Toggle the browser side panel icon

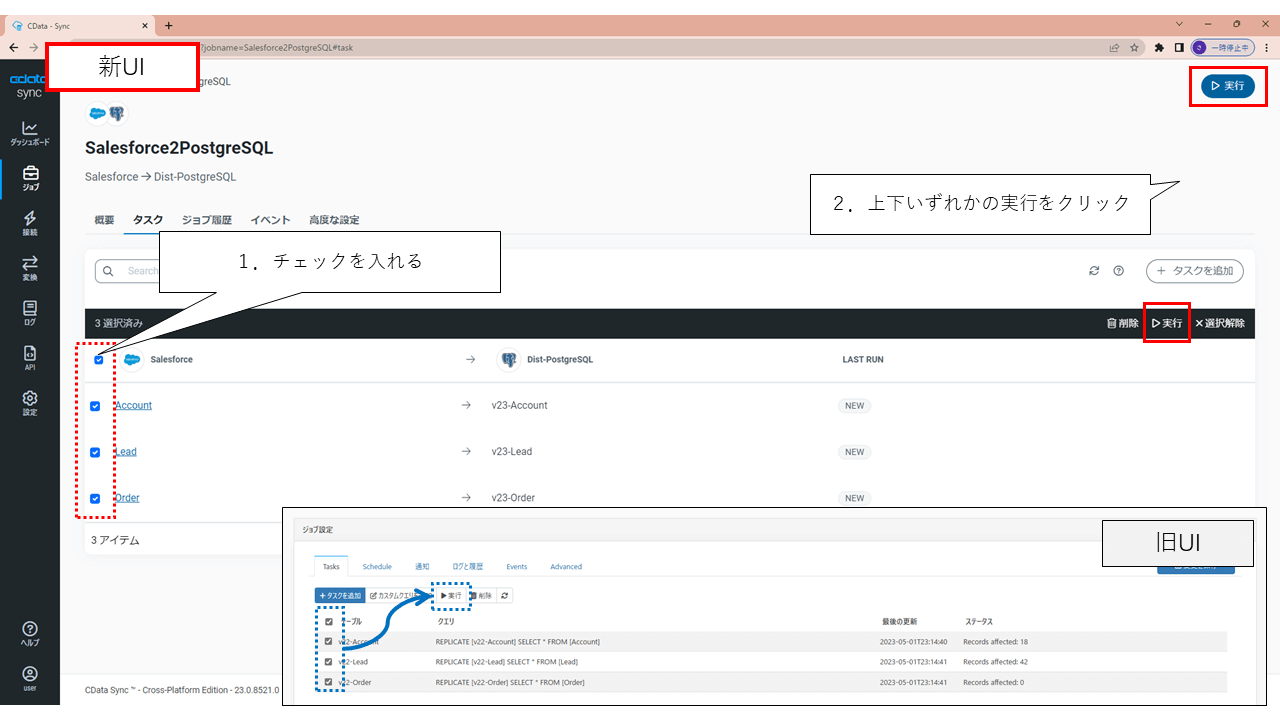pyautogui.click(x=1179, y=47)
